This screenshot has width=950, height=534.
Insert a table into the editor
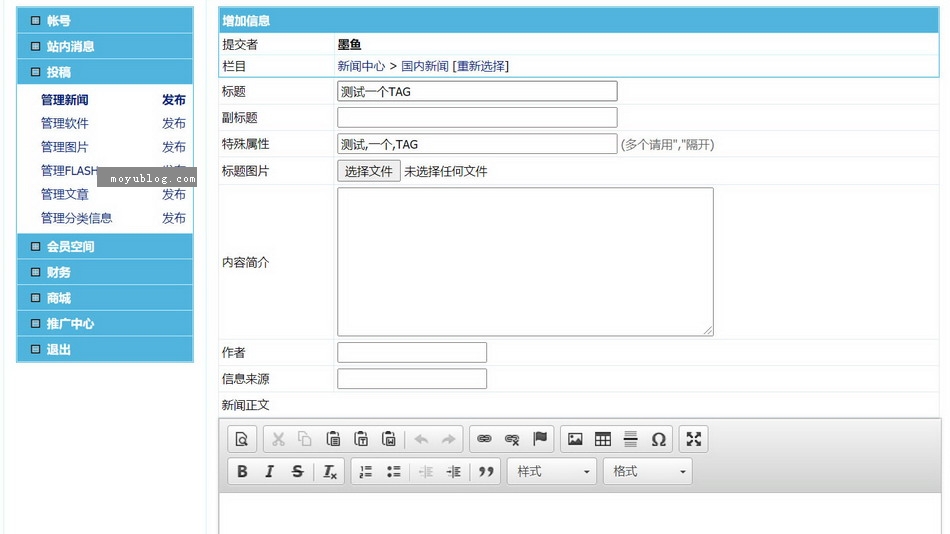pos(603,439)
